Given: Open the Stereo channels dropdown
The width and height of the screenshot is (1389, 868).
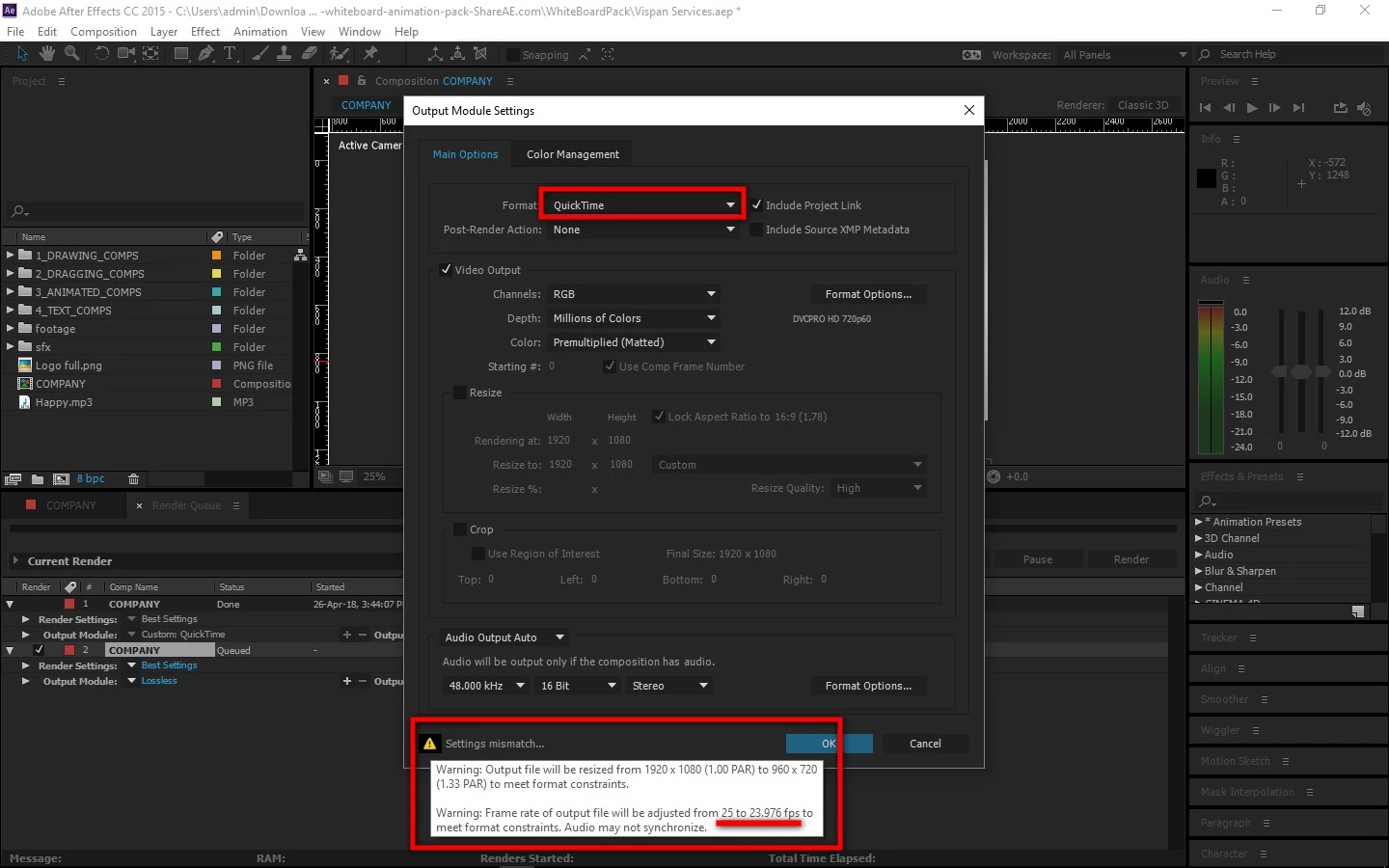Looking at the screenshot, I should pos(670,686).
